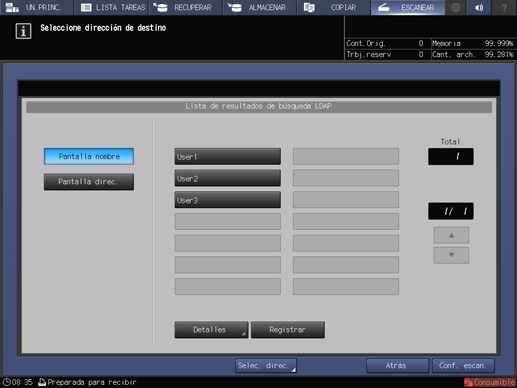The height and width of the screenshot is (388, 517).
Task: Click the speaker sound icon
Action: click(x=479, y=7)
